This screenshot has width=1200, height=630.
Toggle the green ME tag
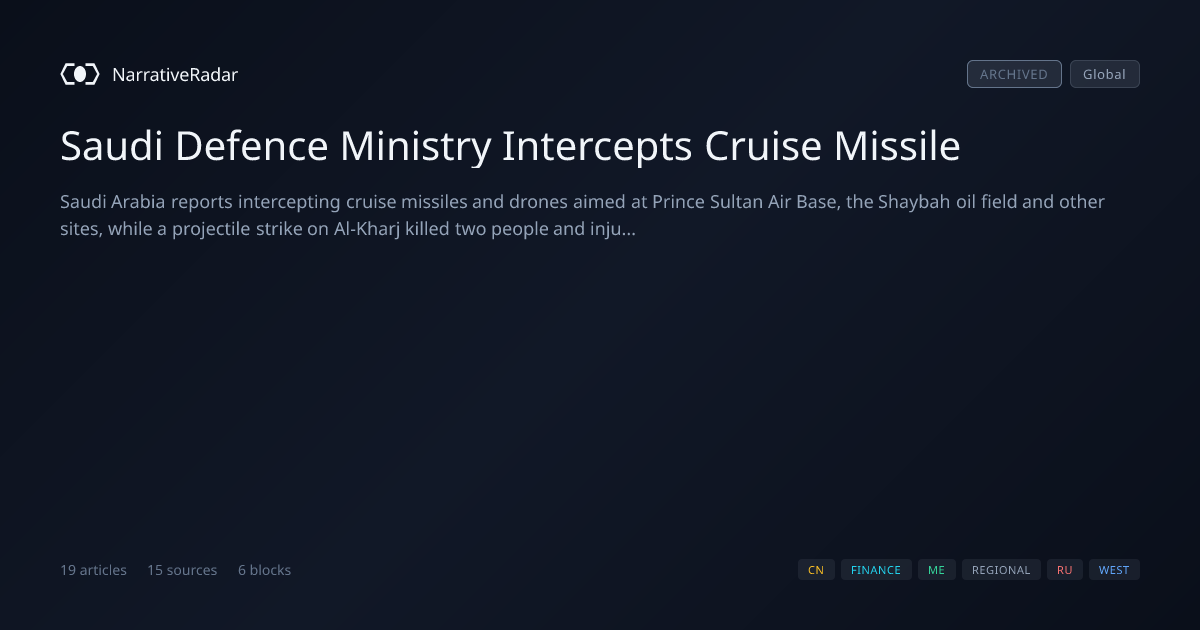pyautogui.click(x=936, y=570)
